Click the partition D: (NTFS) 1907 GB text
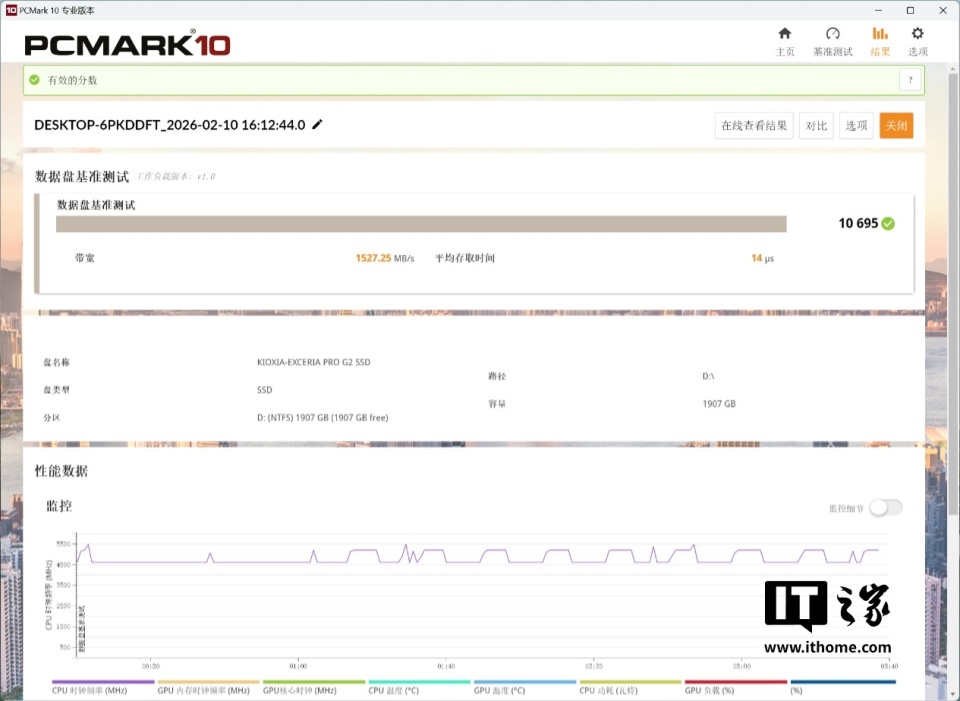Image resolution: width=960 pixels, height=701 pixels. pos(322,418)
